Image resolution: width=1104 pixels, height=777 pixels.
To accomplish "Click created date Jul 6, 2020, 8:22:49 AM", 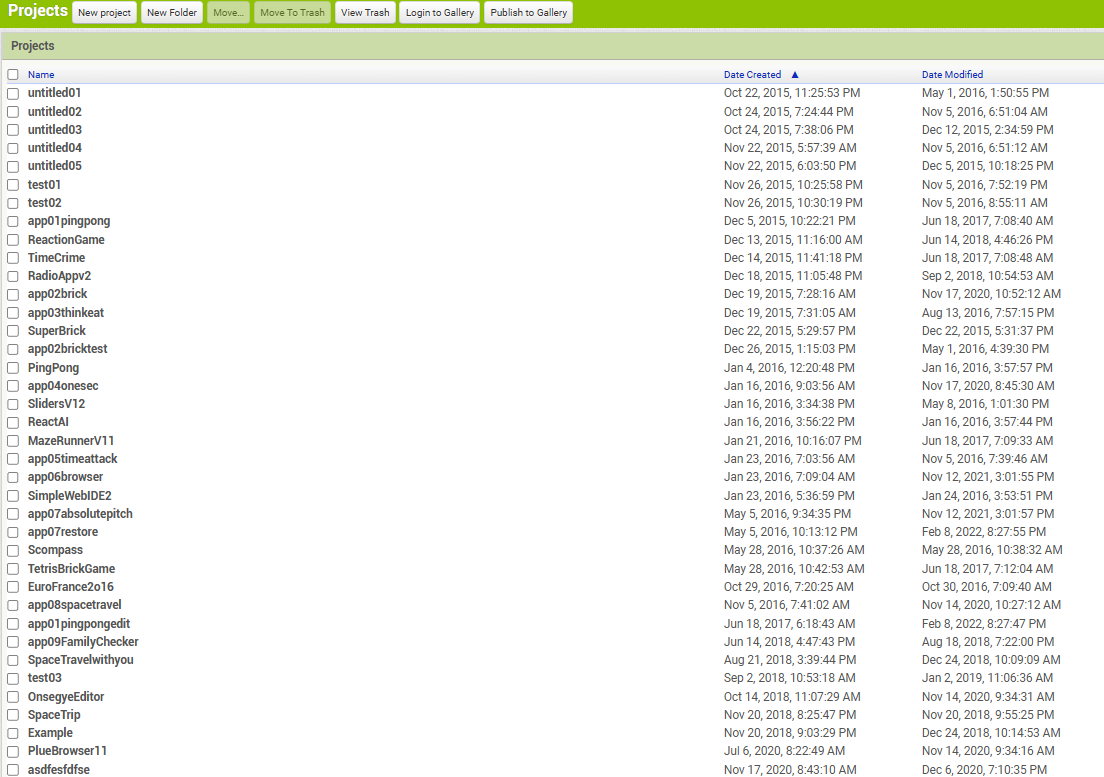I will pos(784,752).
